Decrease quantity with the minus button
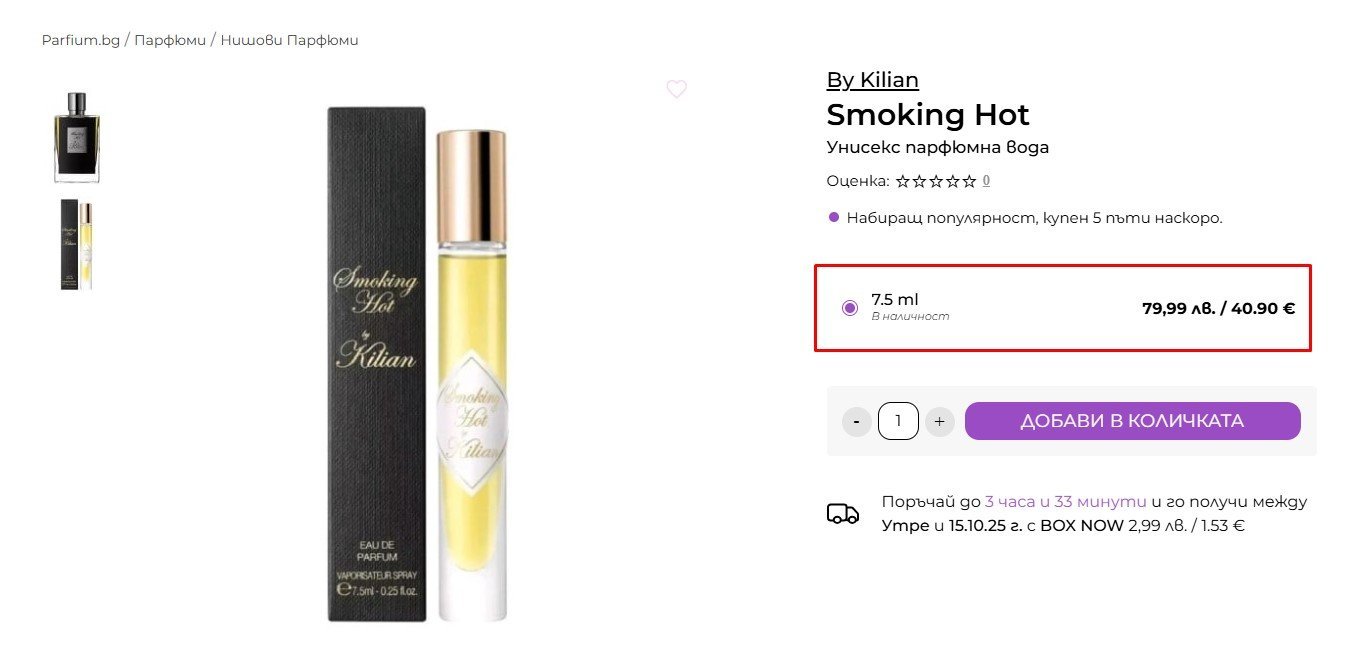1362x655 pixels. point(857,422)
